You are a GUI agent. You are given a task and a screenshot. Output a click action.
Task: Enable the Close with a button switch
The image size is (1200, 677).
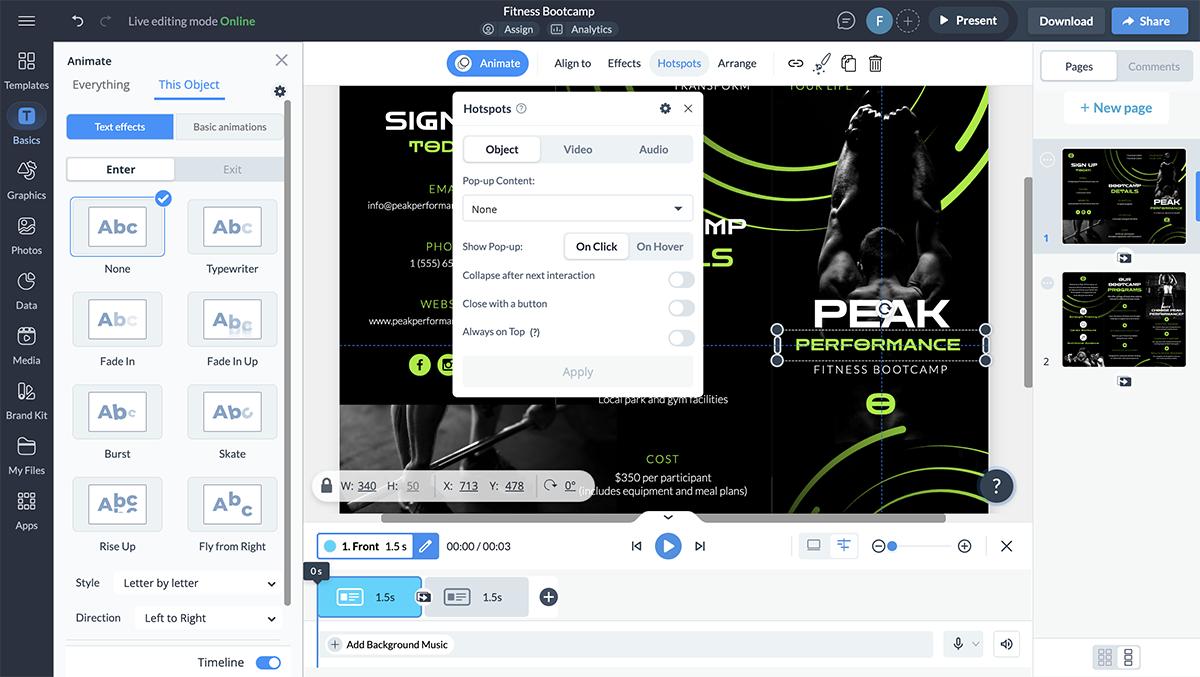tap(681, 308)
